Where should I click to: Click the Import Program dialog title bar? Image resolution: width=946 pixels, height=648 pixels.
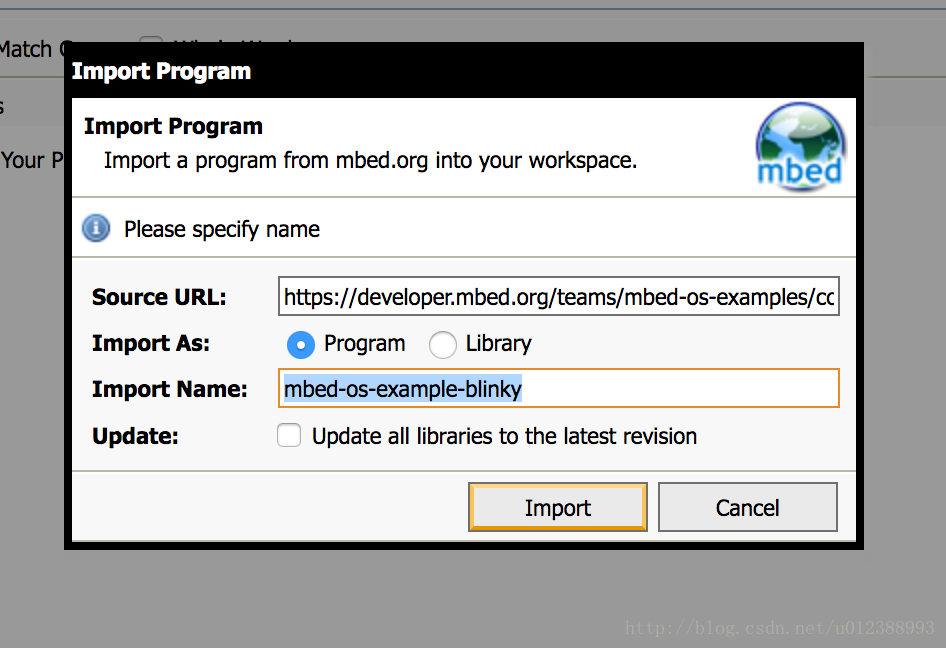(x=463, y=71)
